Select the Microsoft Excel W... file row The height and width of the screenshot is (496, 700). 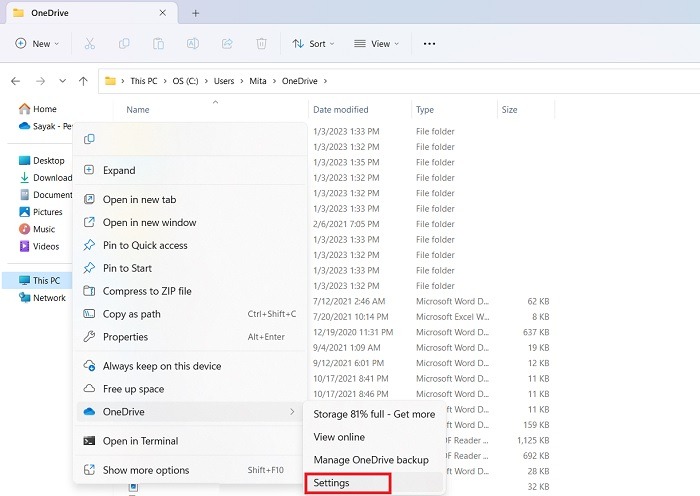coord(431,317)
